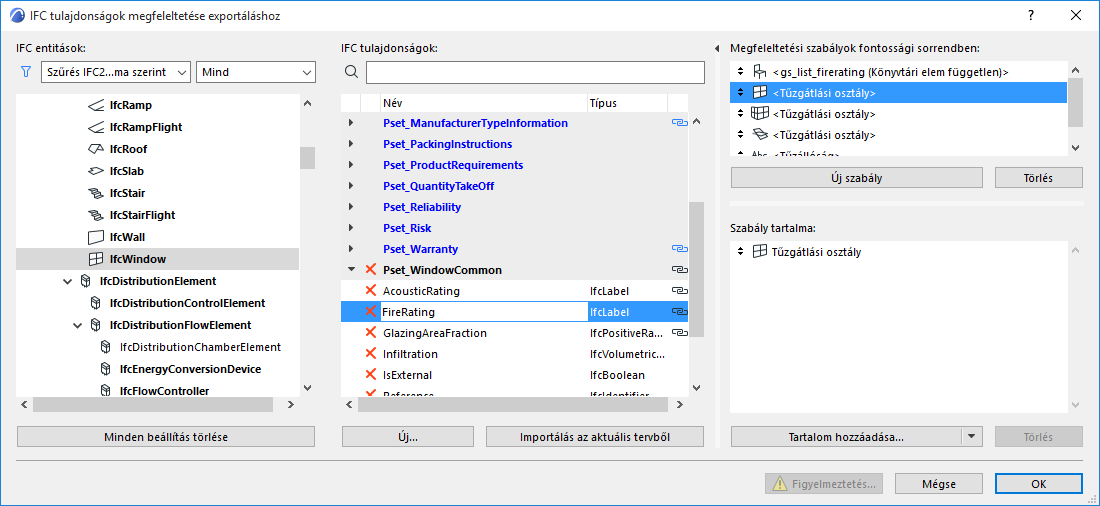Click the 'Mégse' cancel button
The width and height of the screenshot is (1100, 506).
[x=939, y=484]
